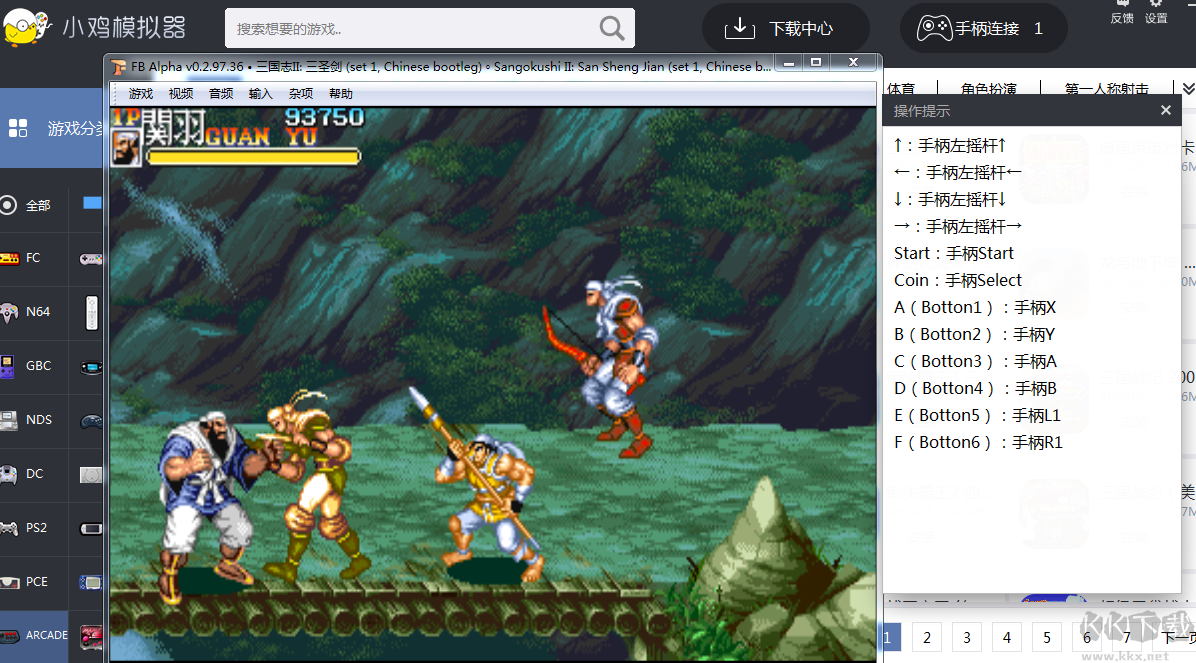
Task: Open the 输入 menu in FB Alpha
Action: 261,94
